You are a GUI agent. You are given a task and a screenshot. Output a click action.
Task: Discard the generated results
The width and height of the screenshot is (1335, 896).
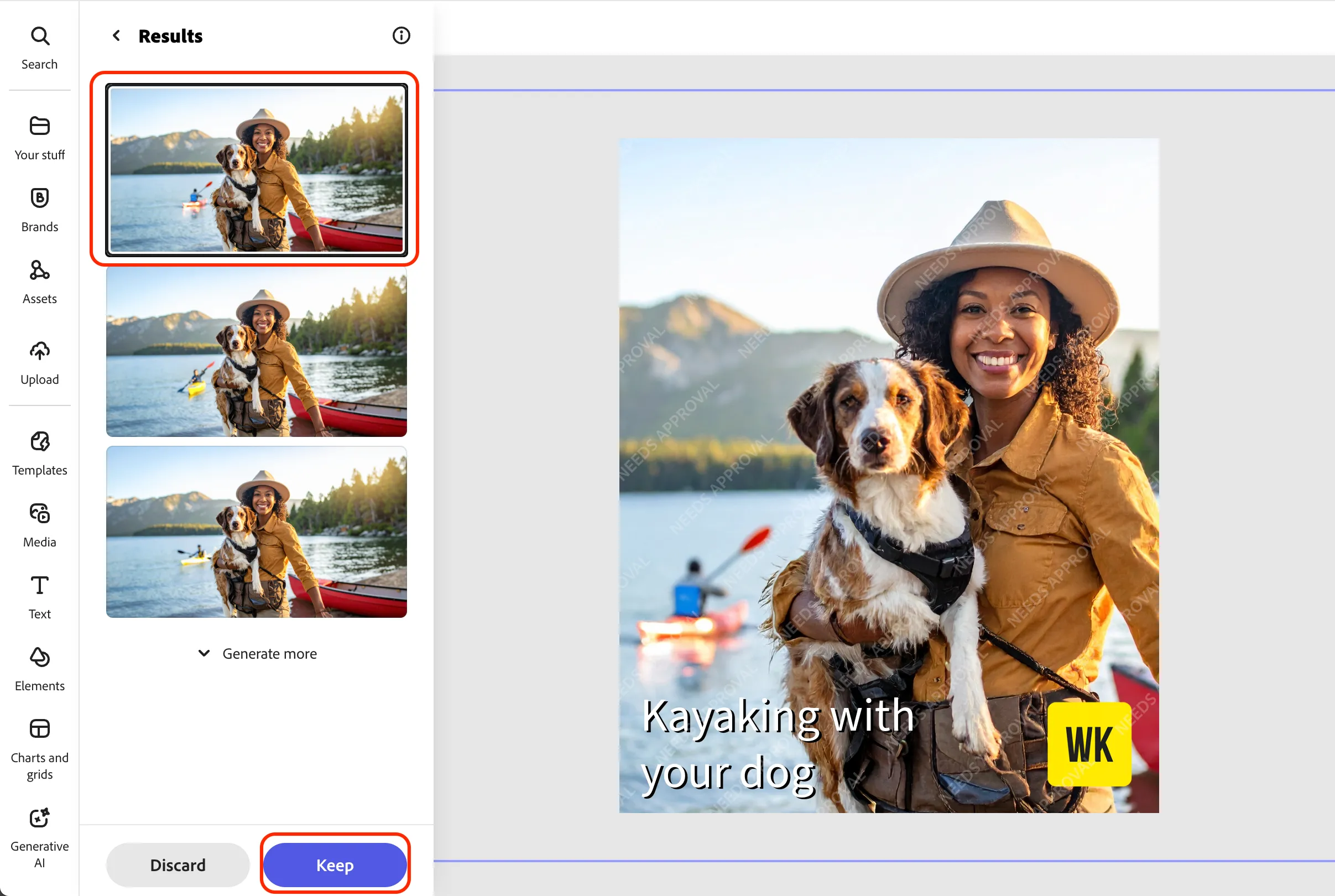[x=178, y=864]
